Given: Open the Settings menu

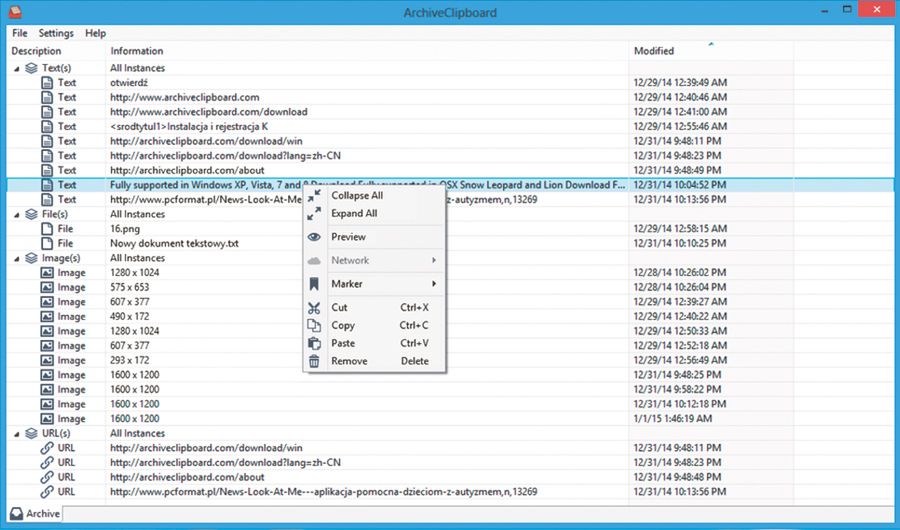Looking at the screenshot, I should [x=56, y=33].
